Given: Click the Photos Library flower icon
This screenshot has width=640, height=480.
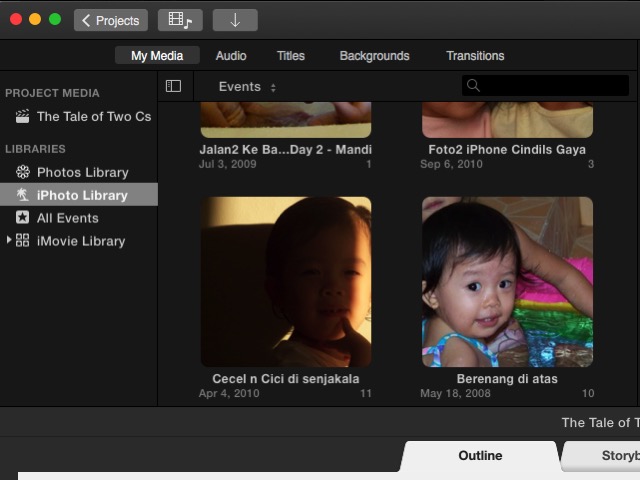Looking at the screenshot, I should pos(22,172).
